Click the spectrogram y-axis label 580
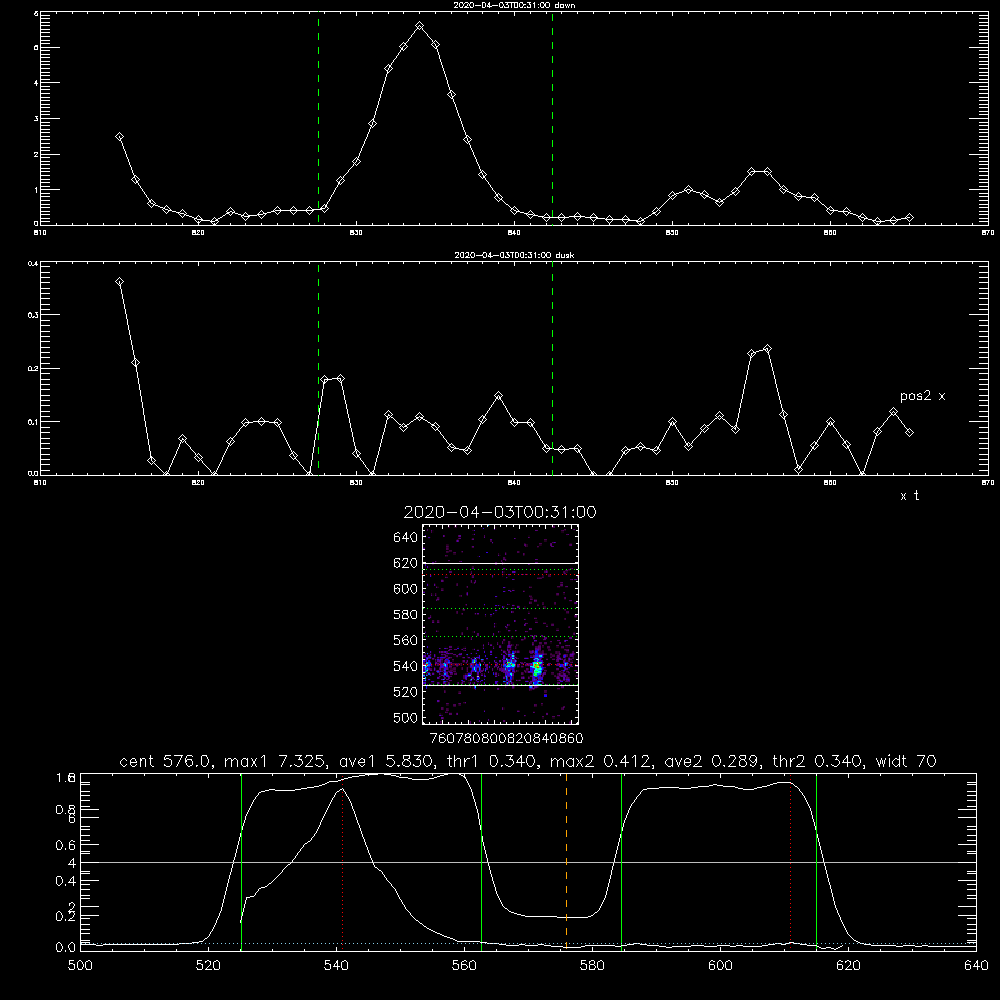The height and width of the screenshot is (1000, 1000). [406, 615]
